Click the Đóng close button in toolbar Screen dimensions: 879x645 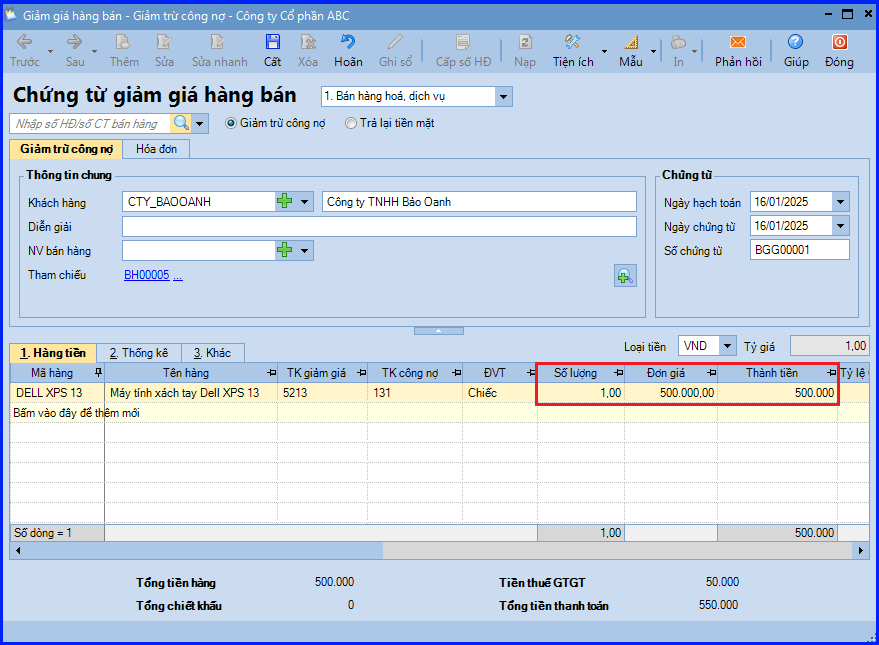[839, 51]
